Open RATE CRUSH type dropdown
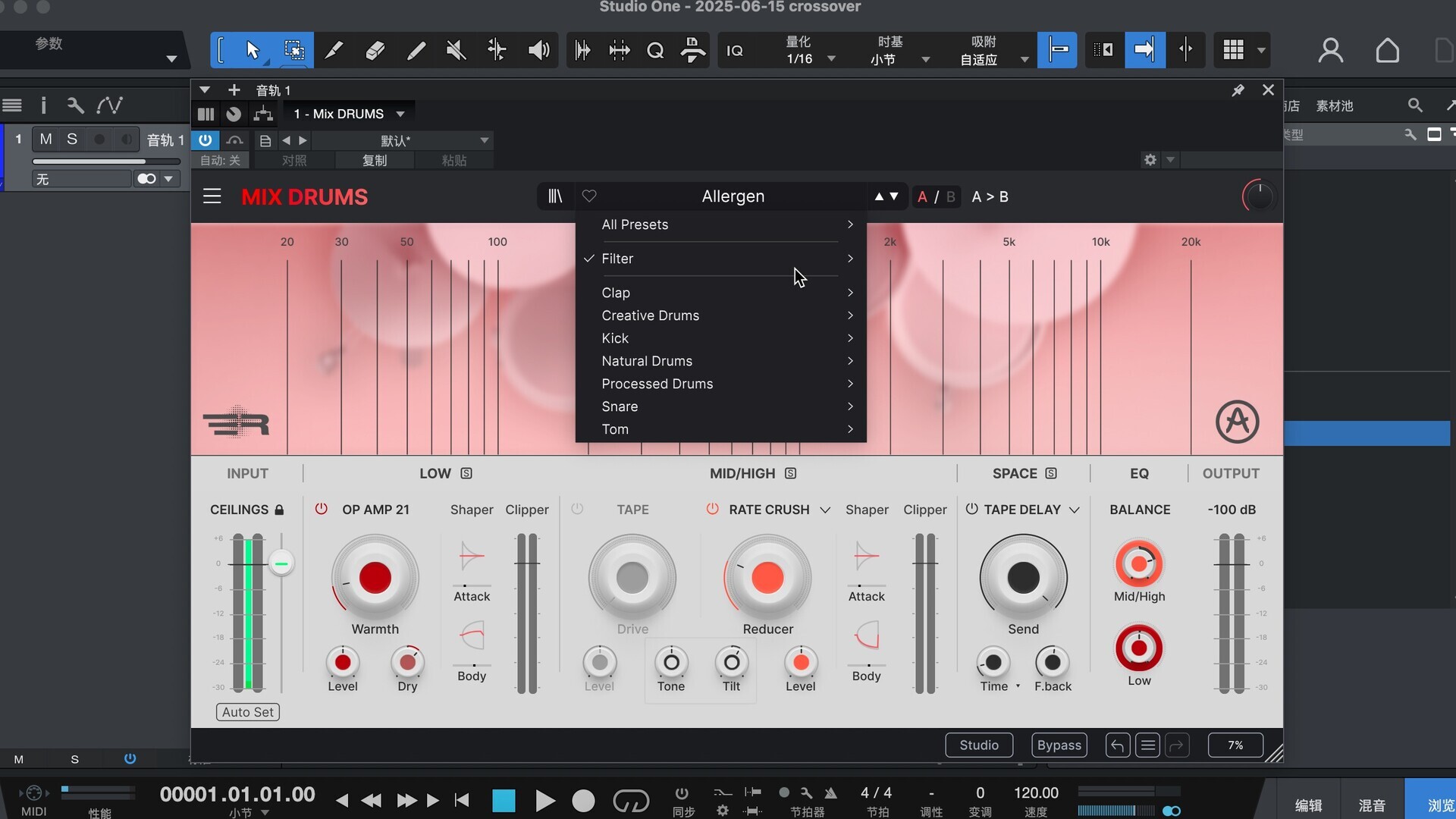The height and width of the screenshot is (819, 1456). tap(825, 510)
